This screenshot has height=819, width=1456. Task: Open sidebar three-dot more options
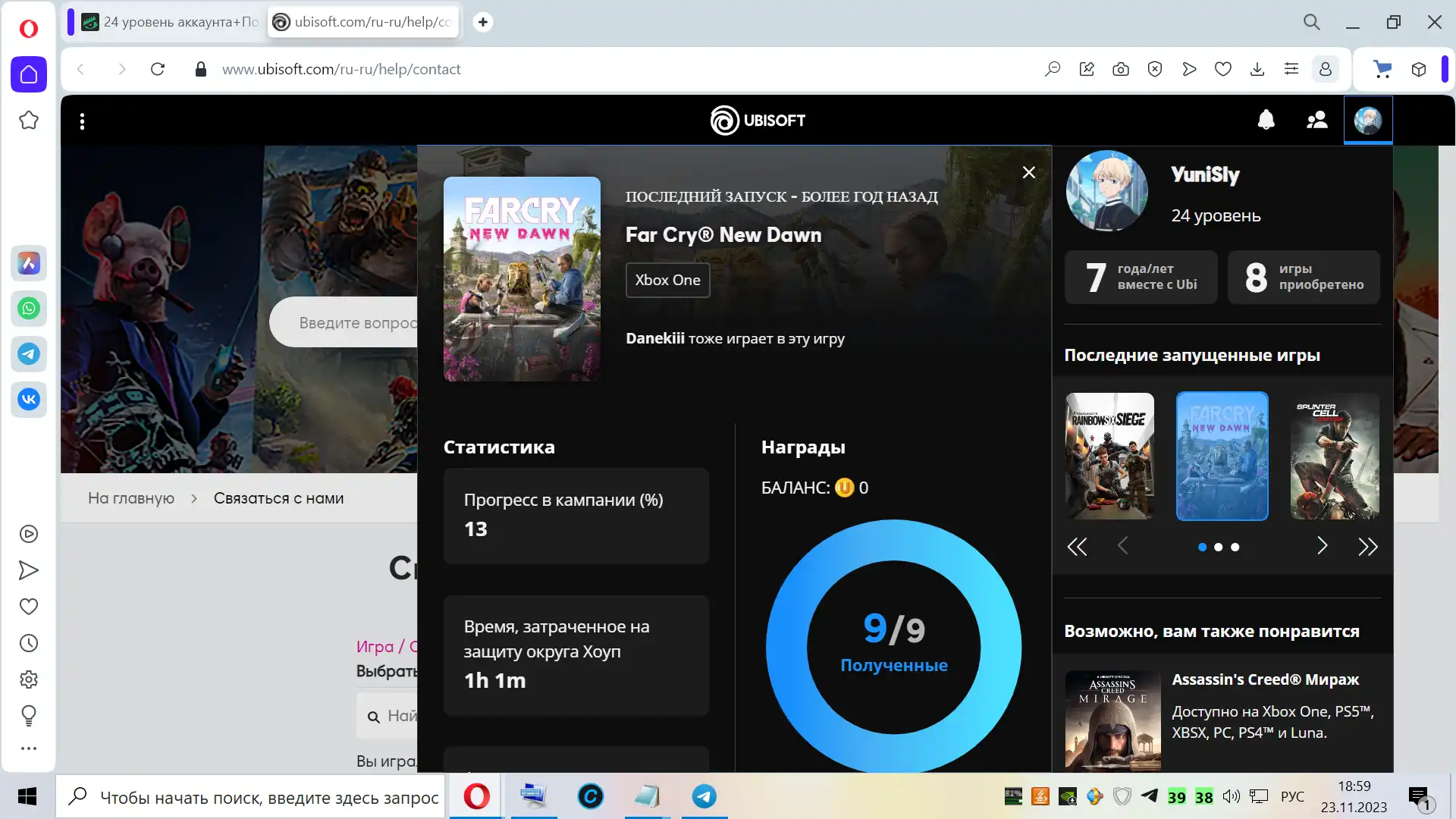[29, 748]
